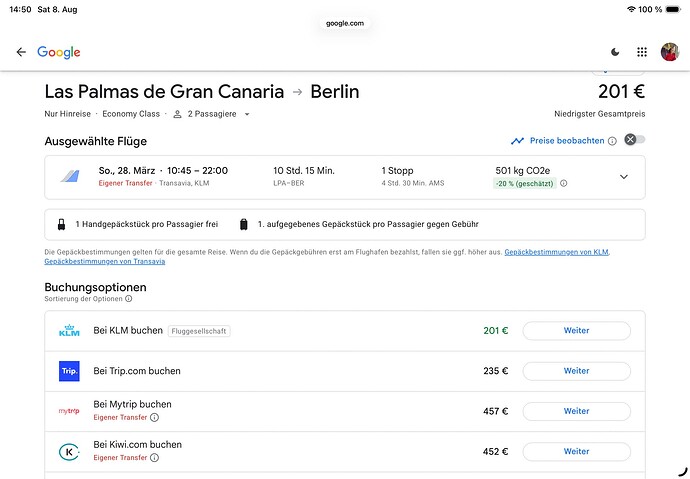Click the 452 € Kiwi.com price
This screenshot has width=690, height=479.
(x=495, y=451)
